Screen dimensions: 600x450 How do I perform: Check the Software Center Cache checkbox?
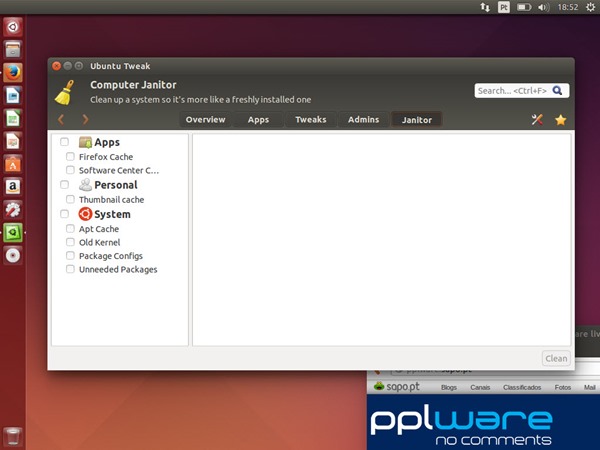coord(70,170)
